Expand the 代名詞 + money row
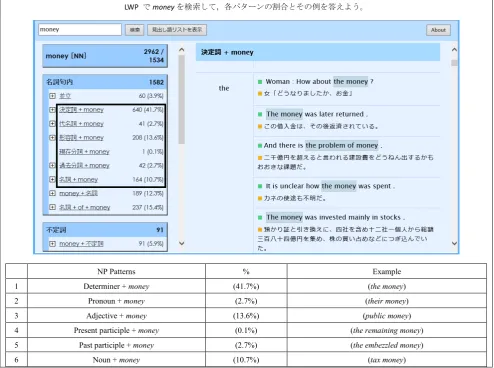Screen dimensions: 494x368 point(52,124)
